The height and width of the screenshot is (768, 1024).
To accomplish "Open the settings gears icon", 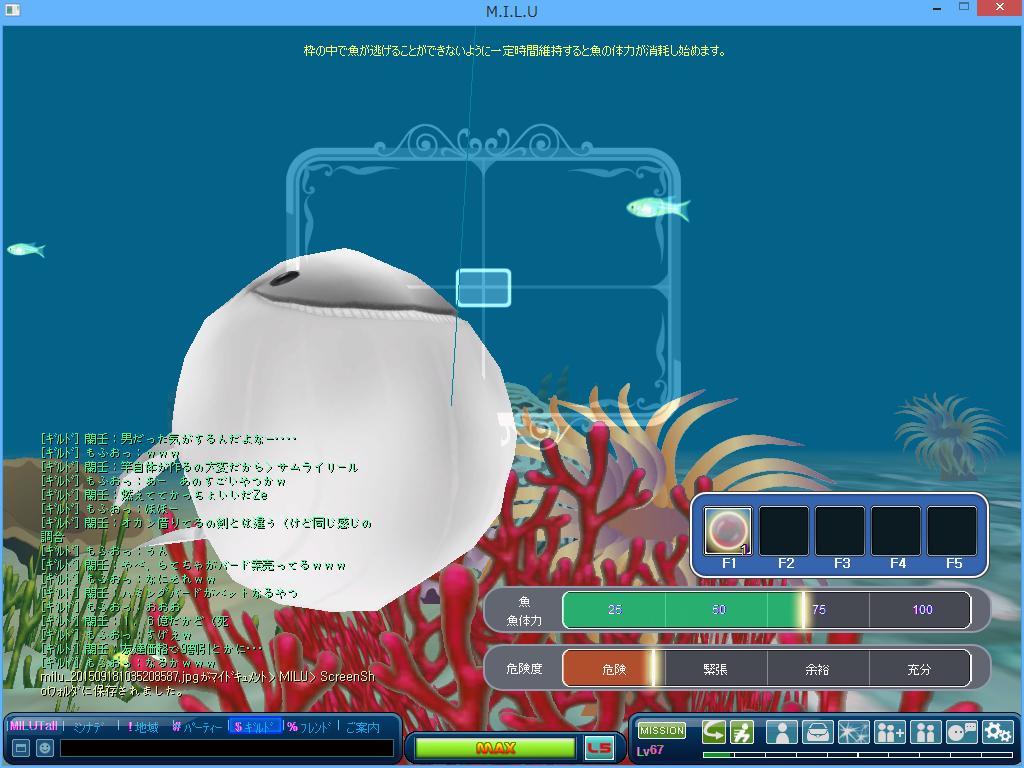I will 997,733.
